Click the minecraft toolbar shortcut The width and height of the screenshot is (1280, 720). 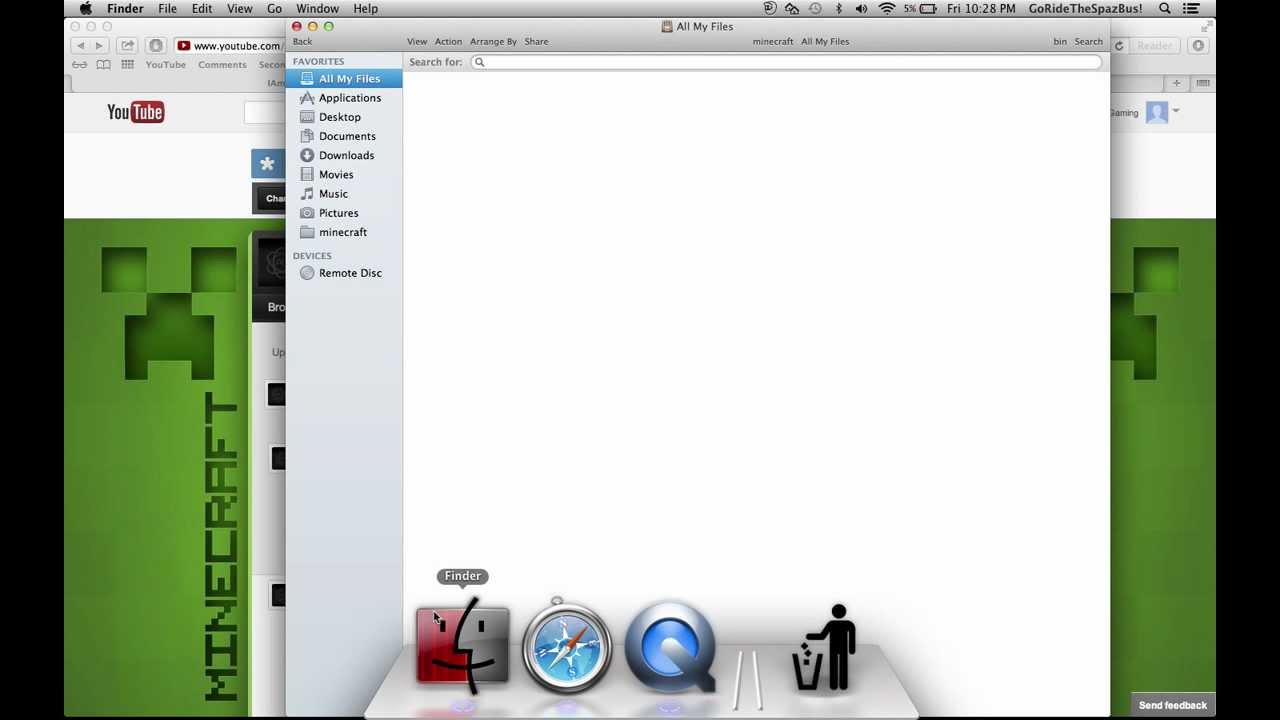pyautogui.click(x=773, y=42)
